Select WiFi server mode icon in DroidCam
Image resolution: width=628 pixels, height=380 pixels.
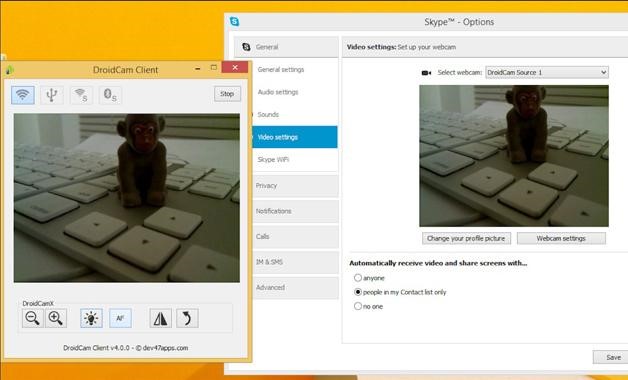(81, 95)
